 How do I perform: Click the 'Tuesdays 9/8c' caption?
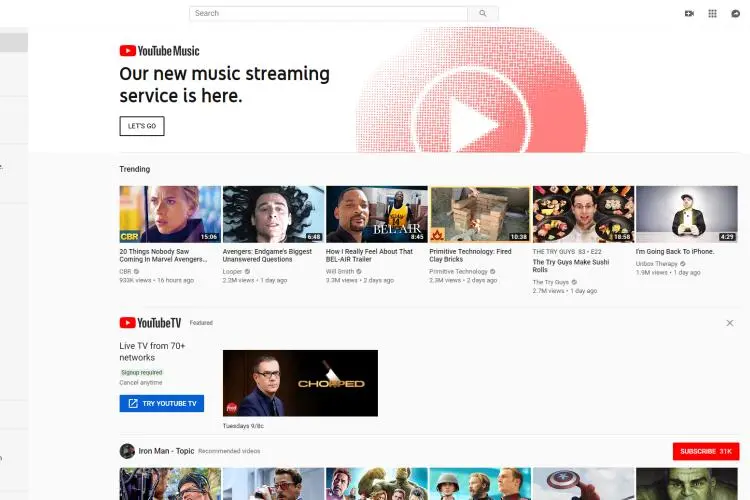243,426
